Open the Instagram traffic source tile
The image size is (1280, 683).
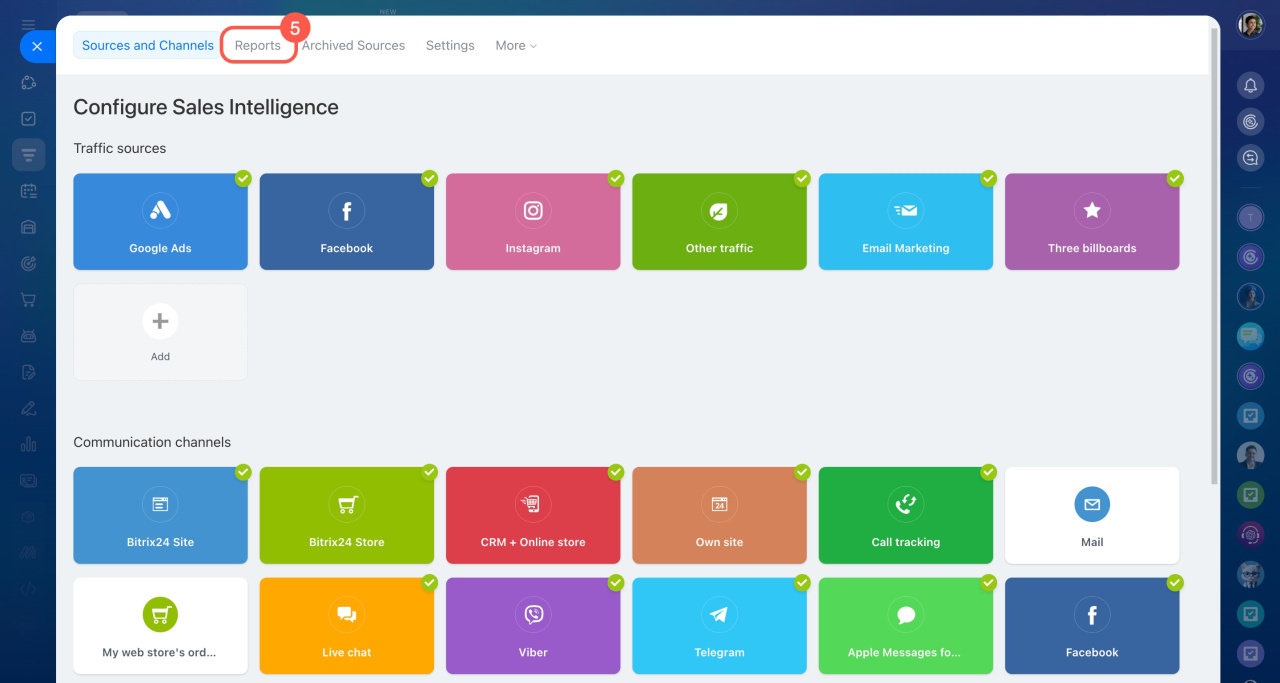533,222
